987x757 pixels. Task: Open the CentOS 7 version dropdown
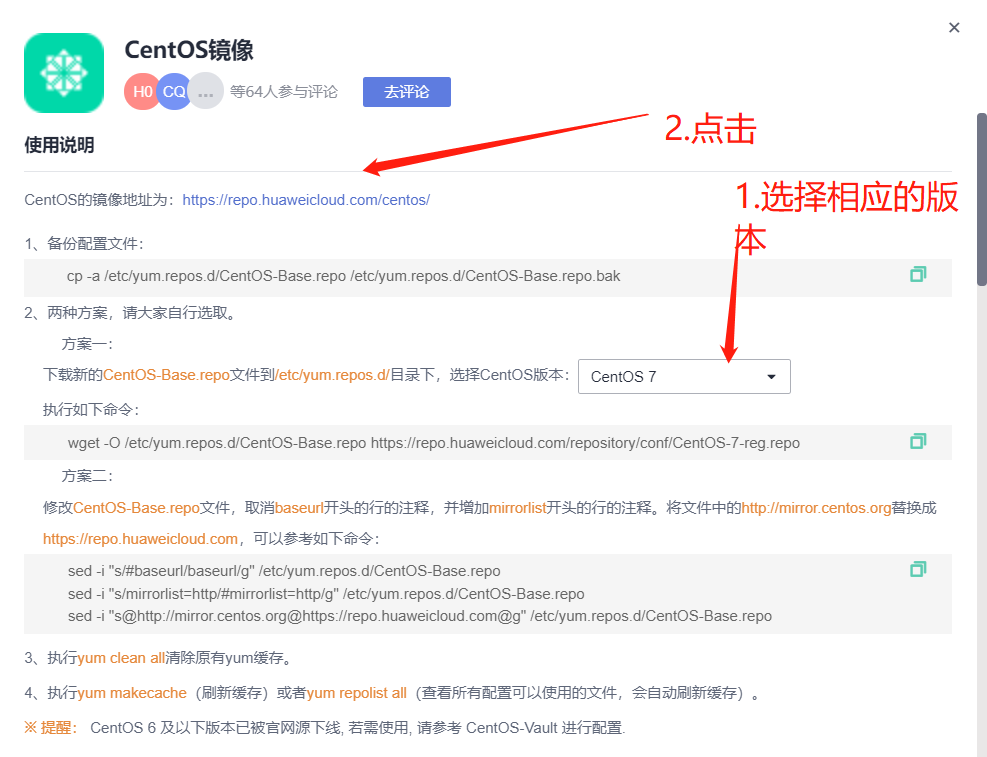[x=684, y=376]
